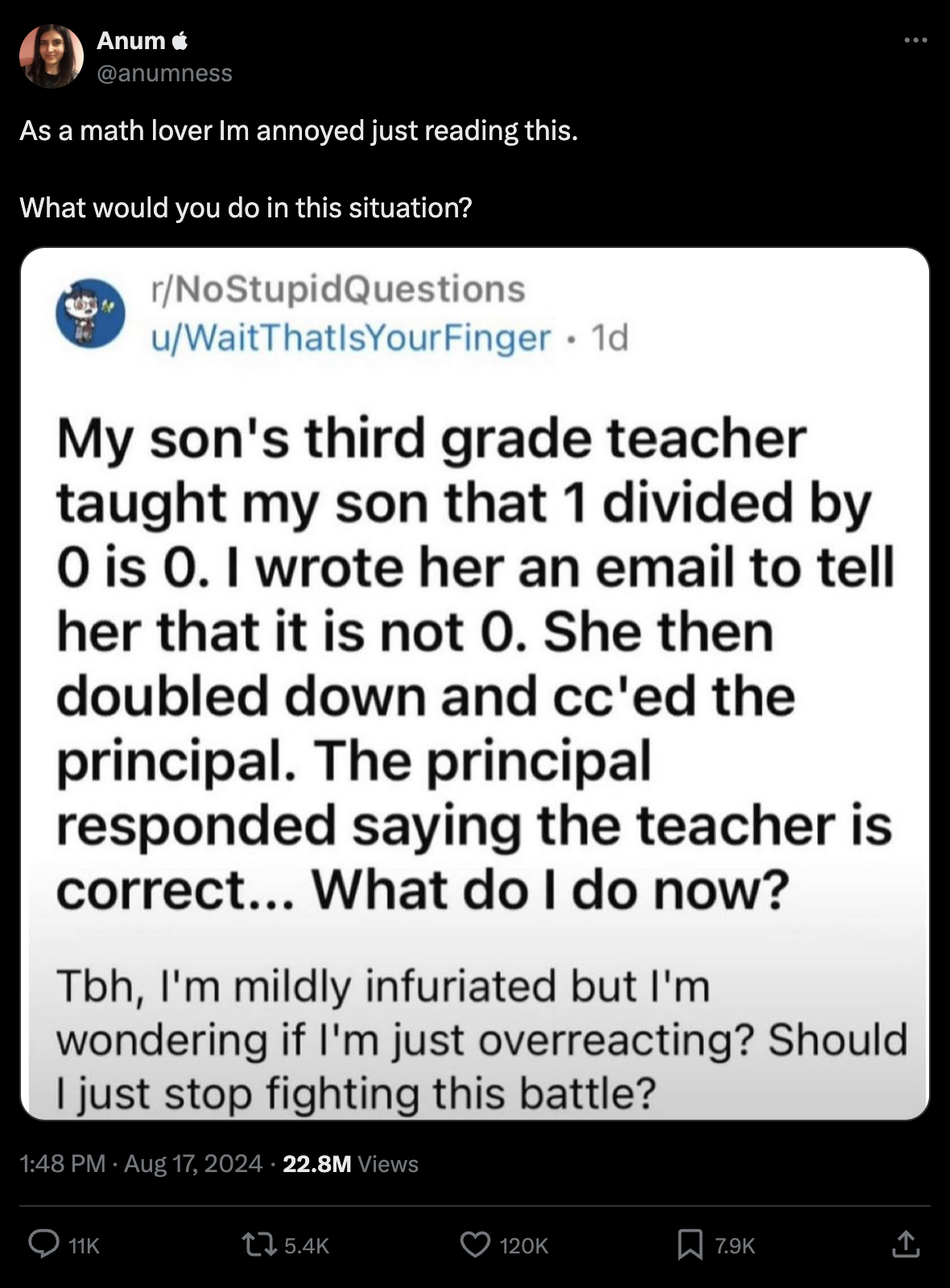Click the reply speech bubble icon
This screenshot has height=1288, width=950.
[x=43, y=1245]
